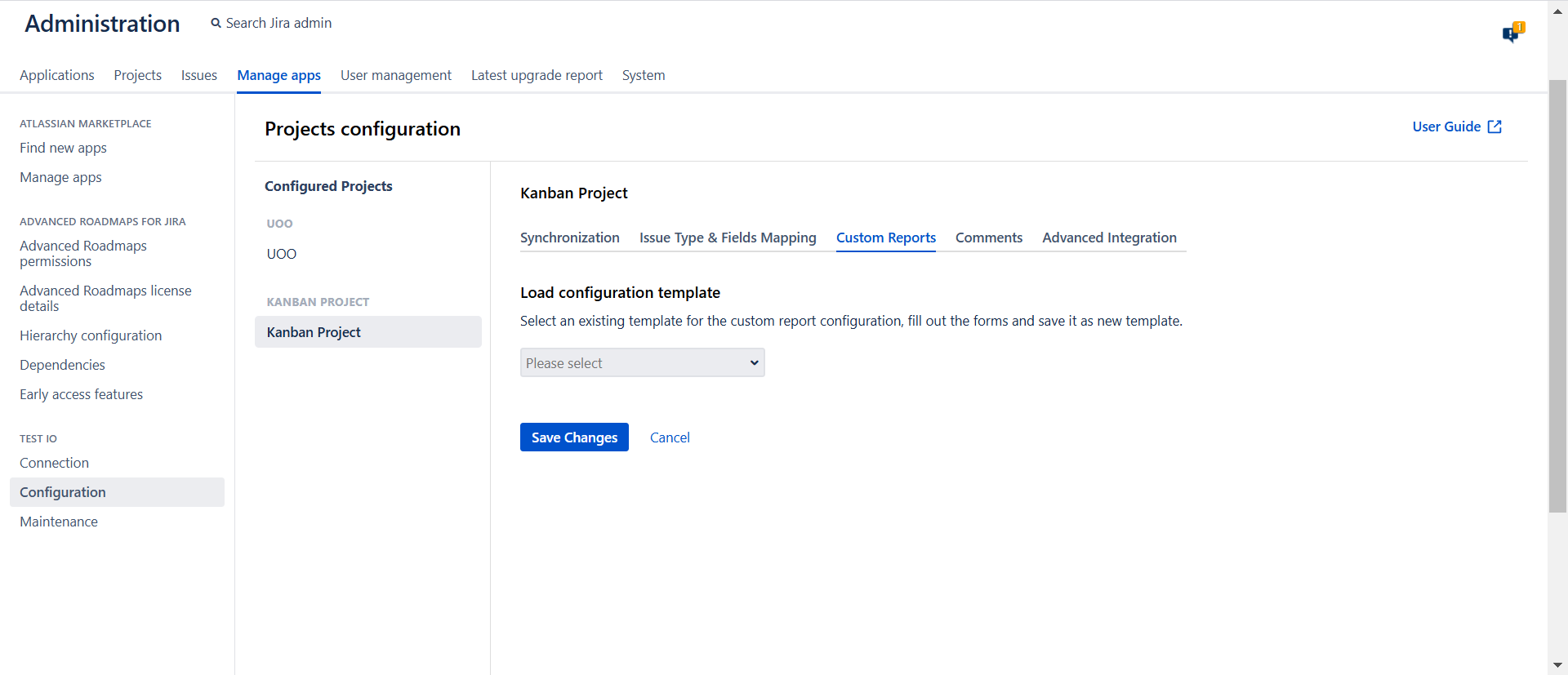Open Advanced Roadmaps license details
Screen dimensions: 1568x675
point(105,298)
